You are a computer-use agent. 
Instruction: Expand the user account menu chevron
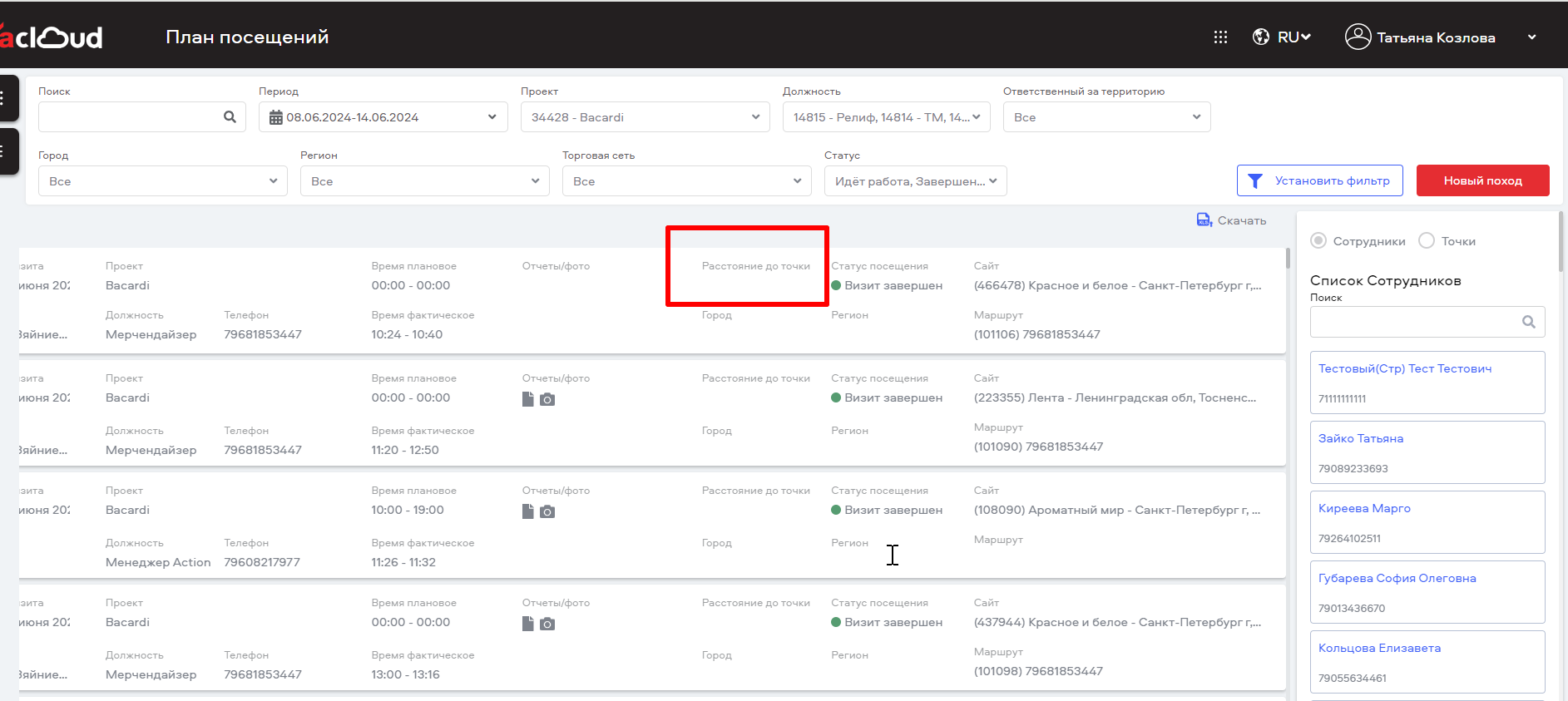(x=1531, y=37)
